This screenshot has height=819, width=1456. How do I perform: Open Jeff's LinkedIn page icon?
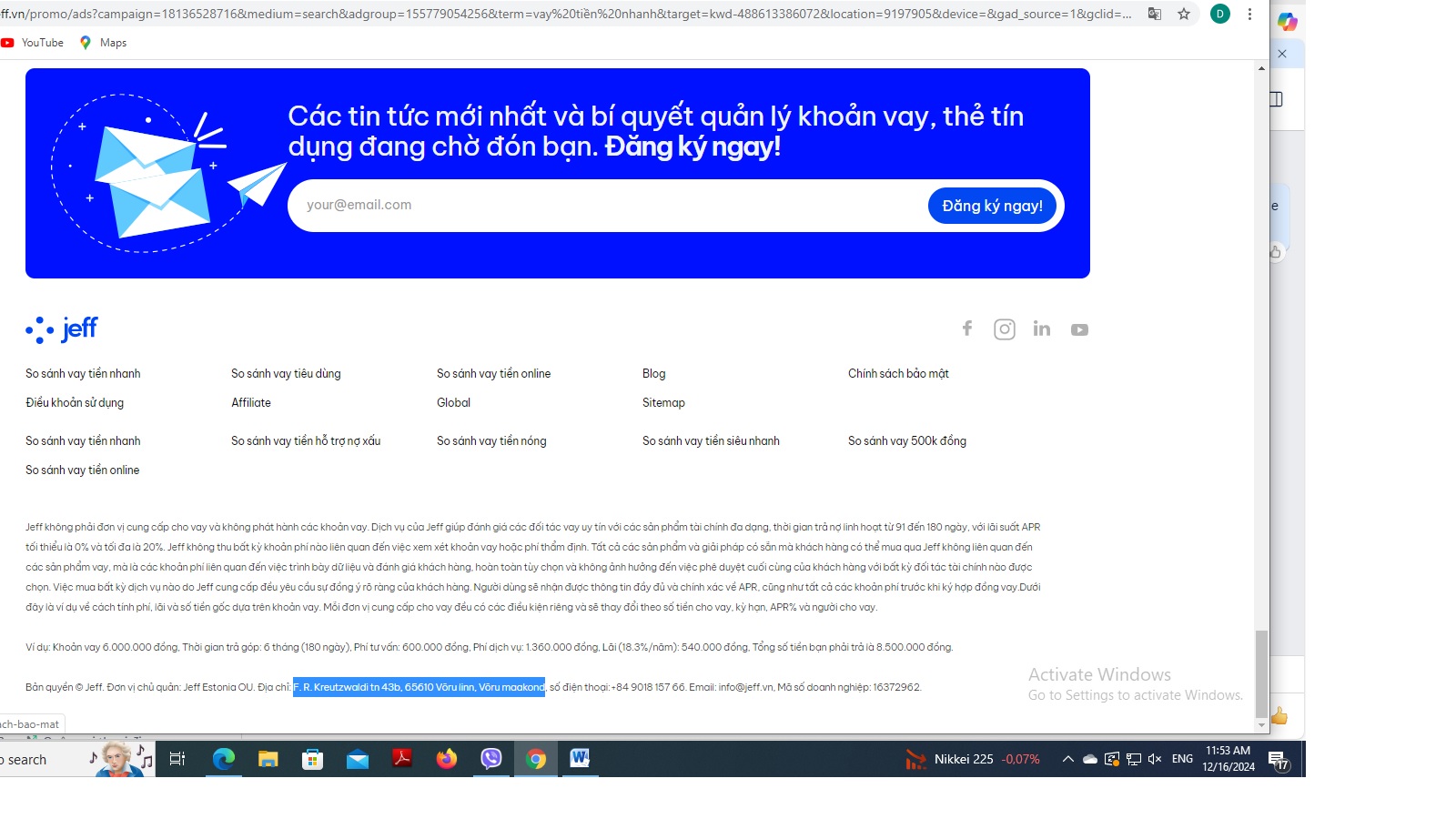click(x=1042, y=329)
